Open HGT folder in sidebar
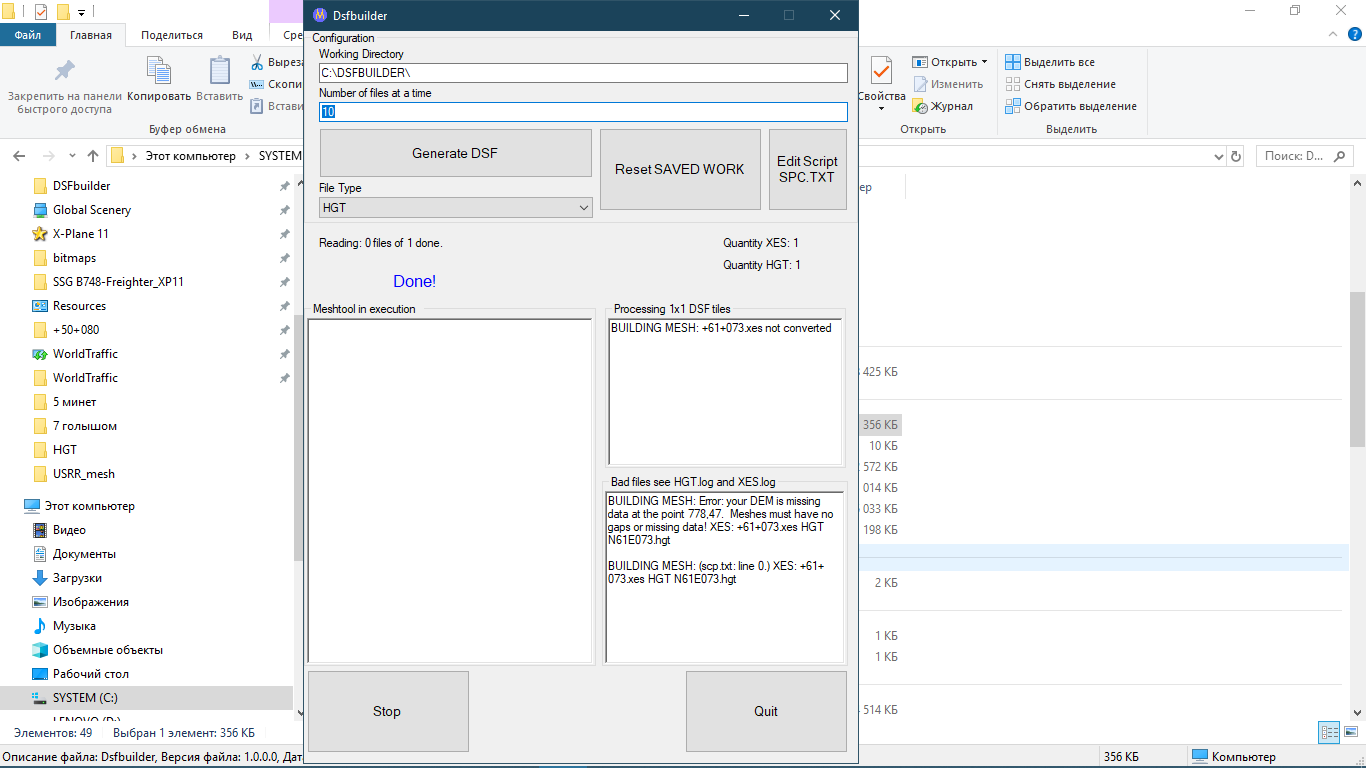Viewport: 1366px width, 768px height. 65,450
